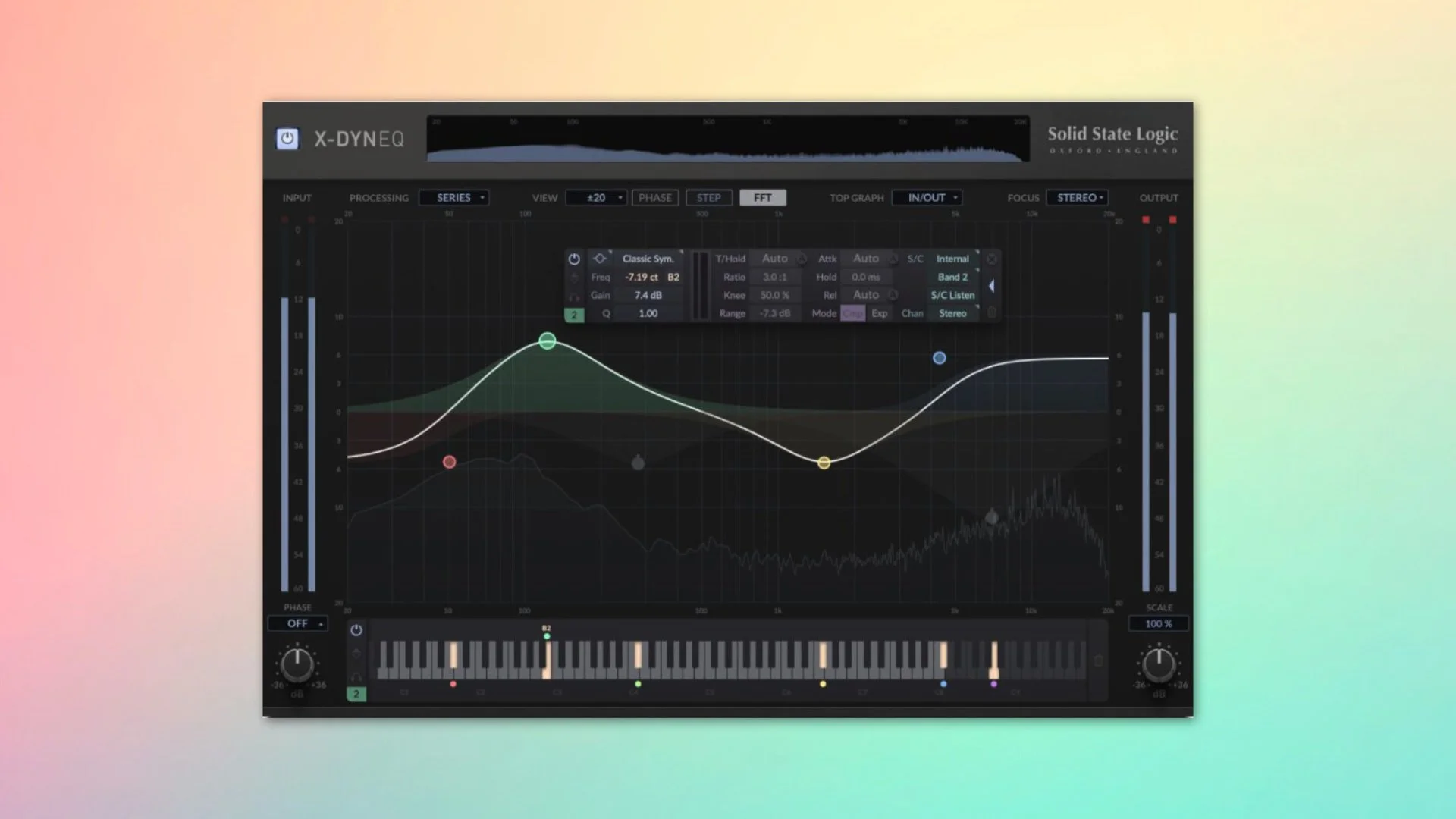This screenshot has height=819, width=1456.
Task: Close the band settings panel with X icon
Action: click(992, 259)
